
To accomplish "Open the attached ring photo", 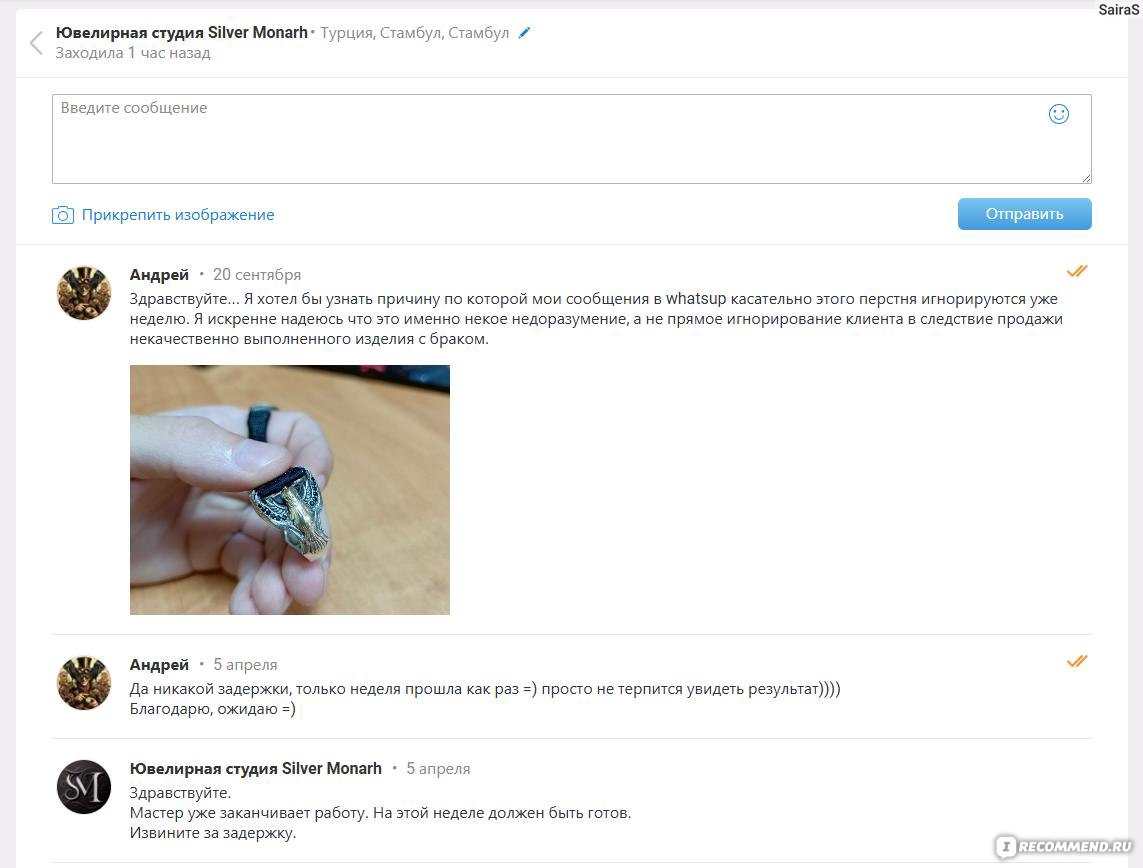I will coord(289,490).
